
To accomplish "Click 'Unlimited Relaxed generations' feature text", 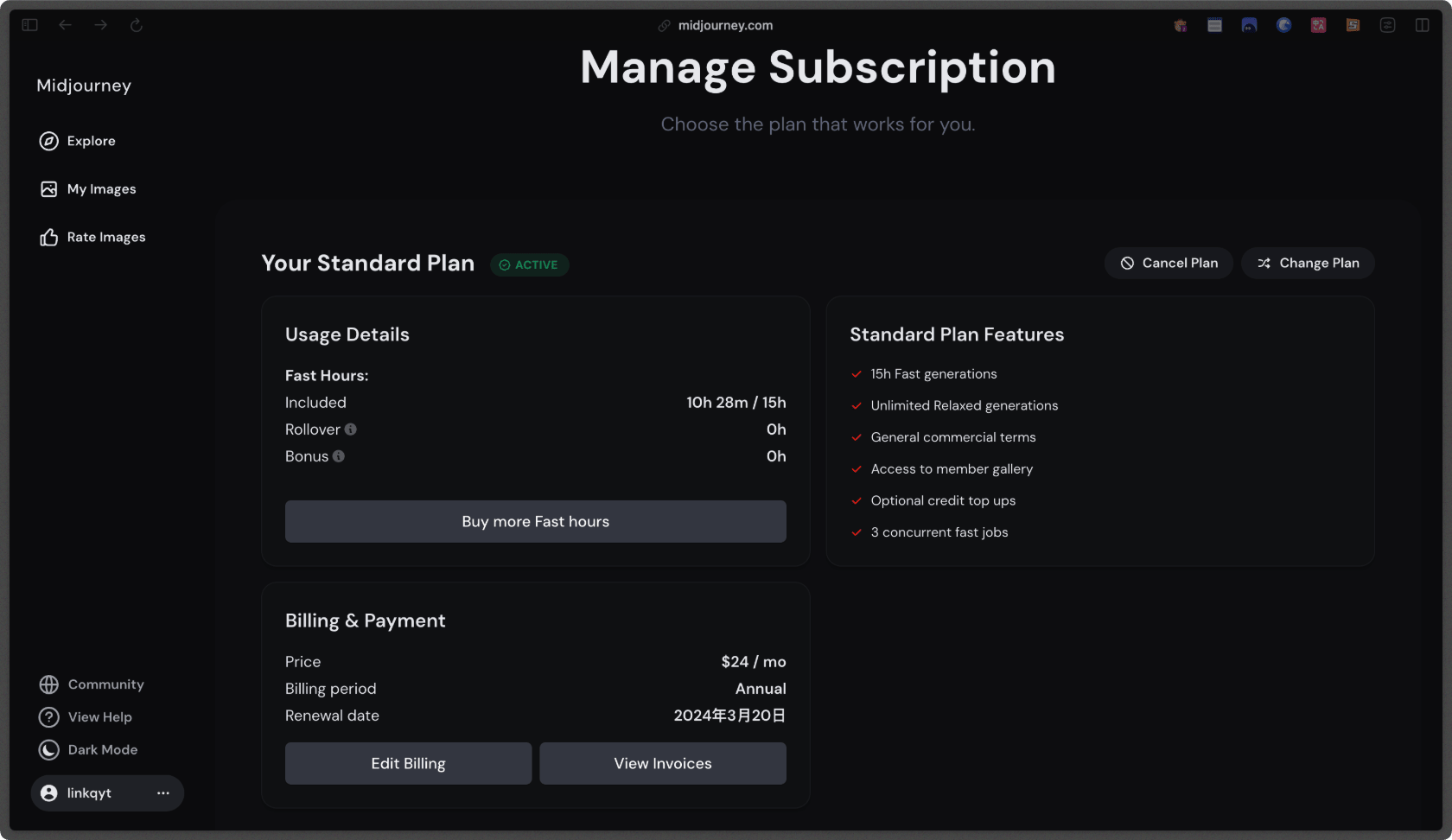I will 965,405.
